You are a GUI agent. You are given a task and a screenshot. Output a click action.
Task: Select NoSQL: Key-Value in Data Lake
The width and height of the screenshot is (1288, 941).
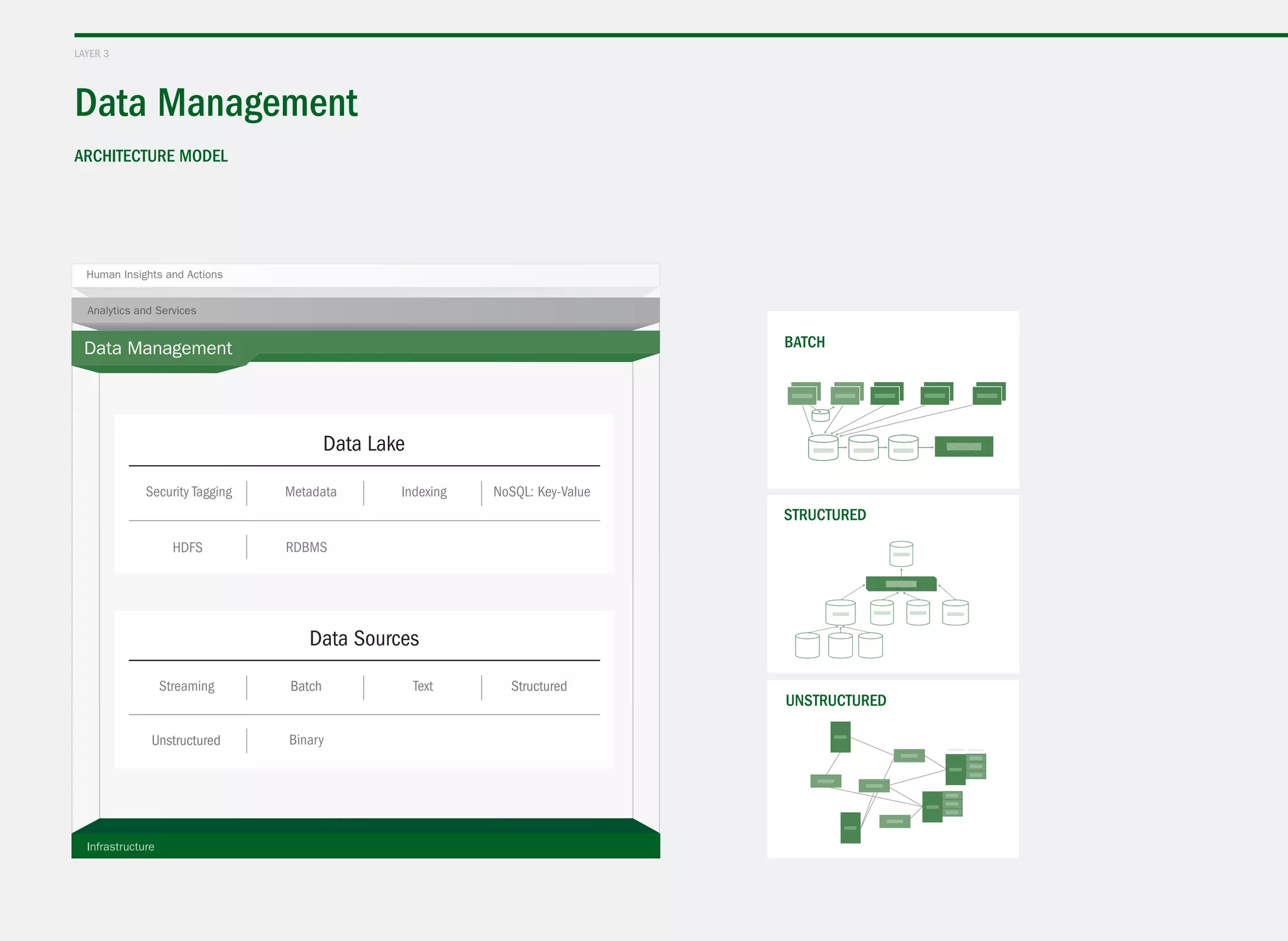[541, 492]
